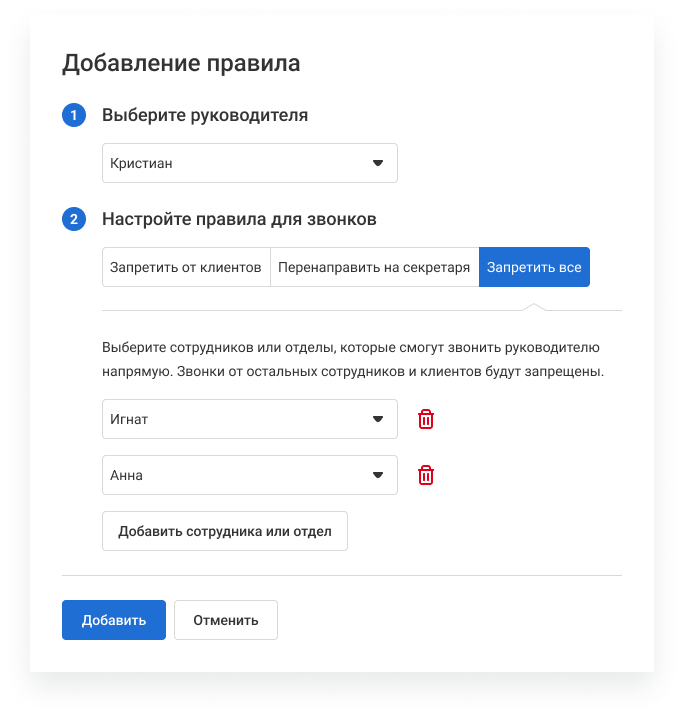Click the Выберите руководителя heading

click(205, 115)
